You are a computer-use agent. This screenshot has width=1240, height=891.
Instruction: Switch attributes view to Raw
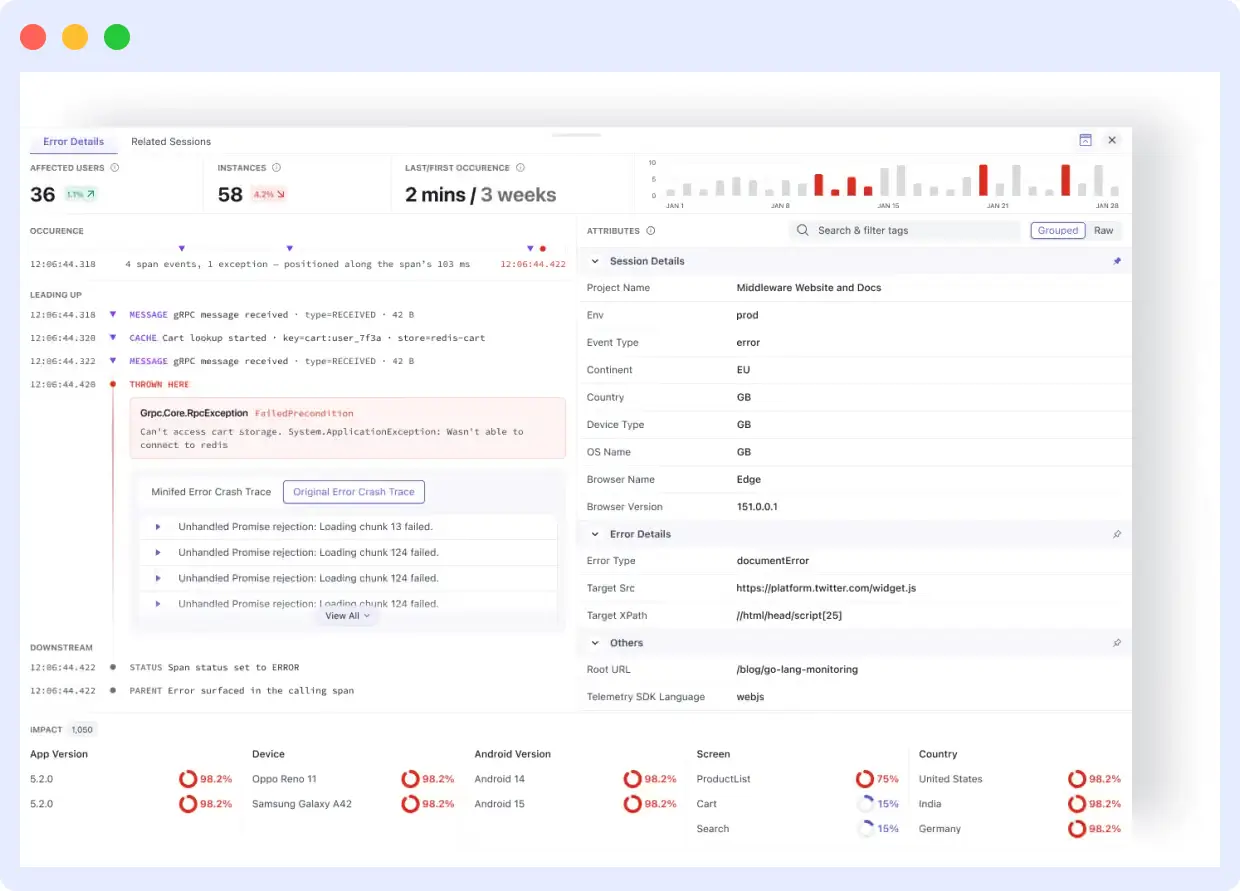pyautogui.click(x=1103, y=230)
